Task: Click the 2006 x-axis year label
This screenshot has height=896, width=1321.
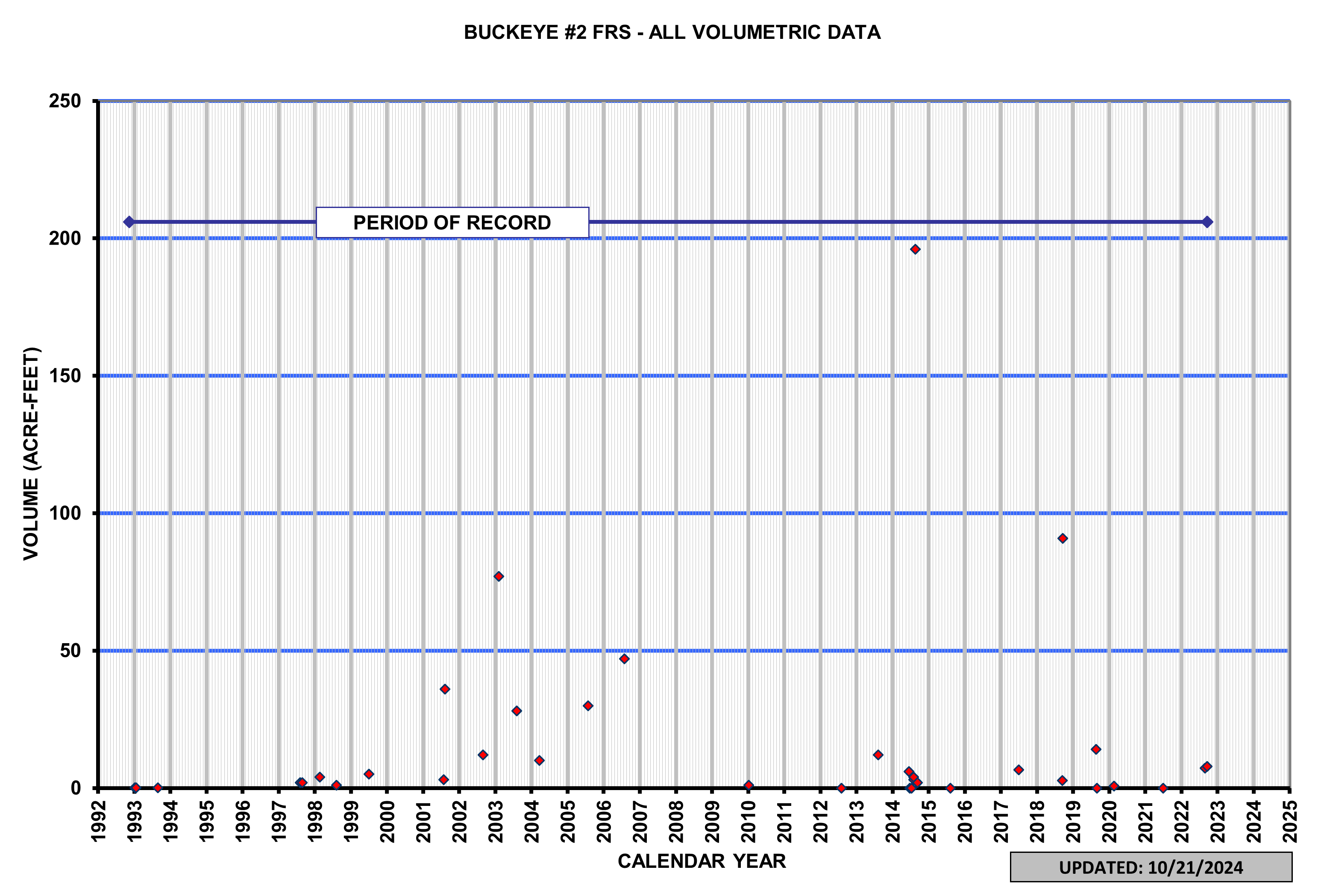Action: point(604,822)
